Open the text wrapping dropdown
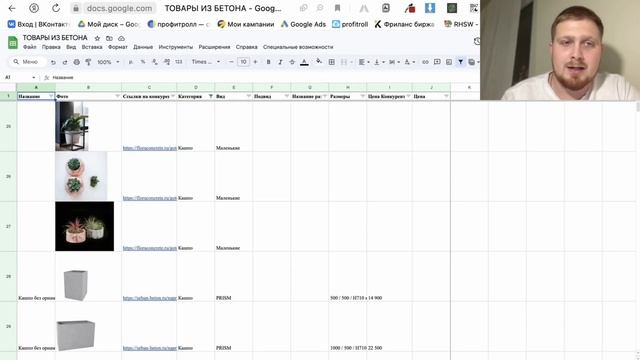The height and width of the screenshot is (360, 640). [x=394, y=62]
